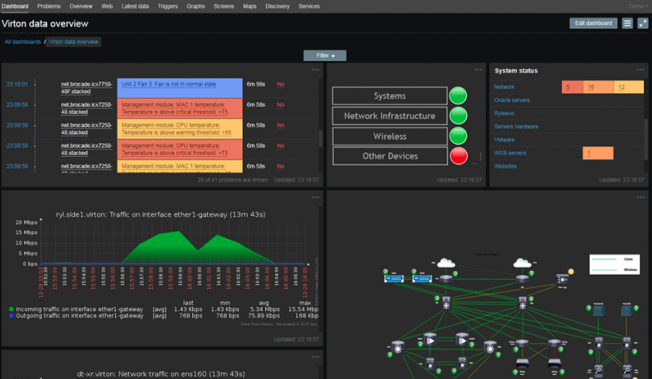Open Servers Hardware host group link

click(516, 126)
